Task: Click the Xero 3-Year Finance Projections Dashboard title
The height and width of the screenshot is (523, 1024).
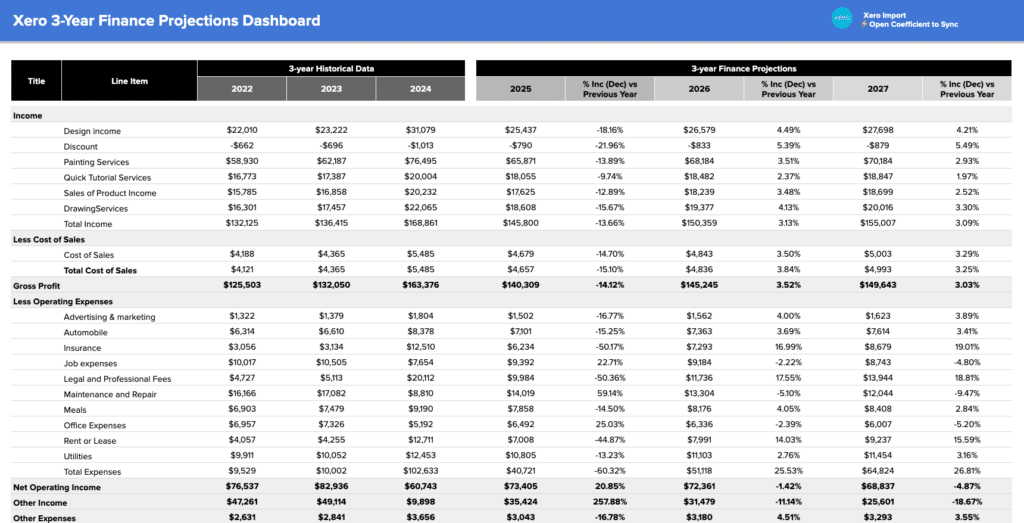Action: coord(167,20)
